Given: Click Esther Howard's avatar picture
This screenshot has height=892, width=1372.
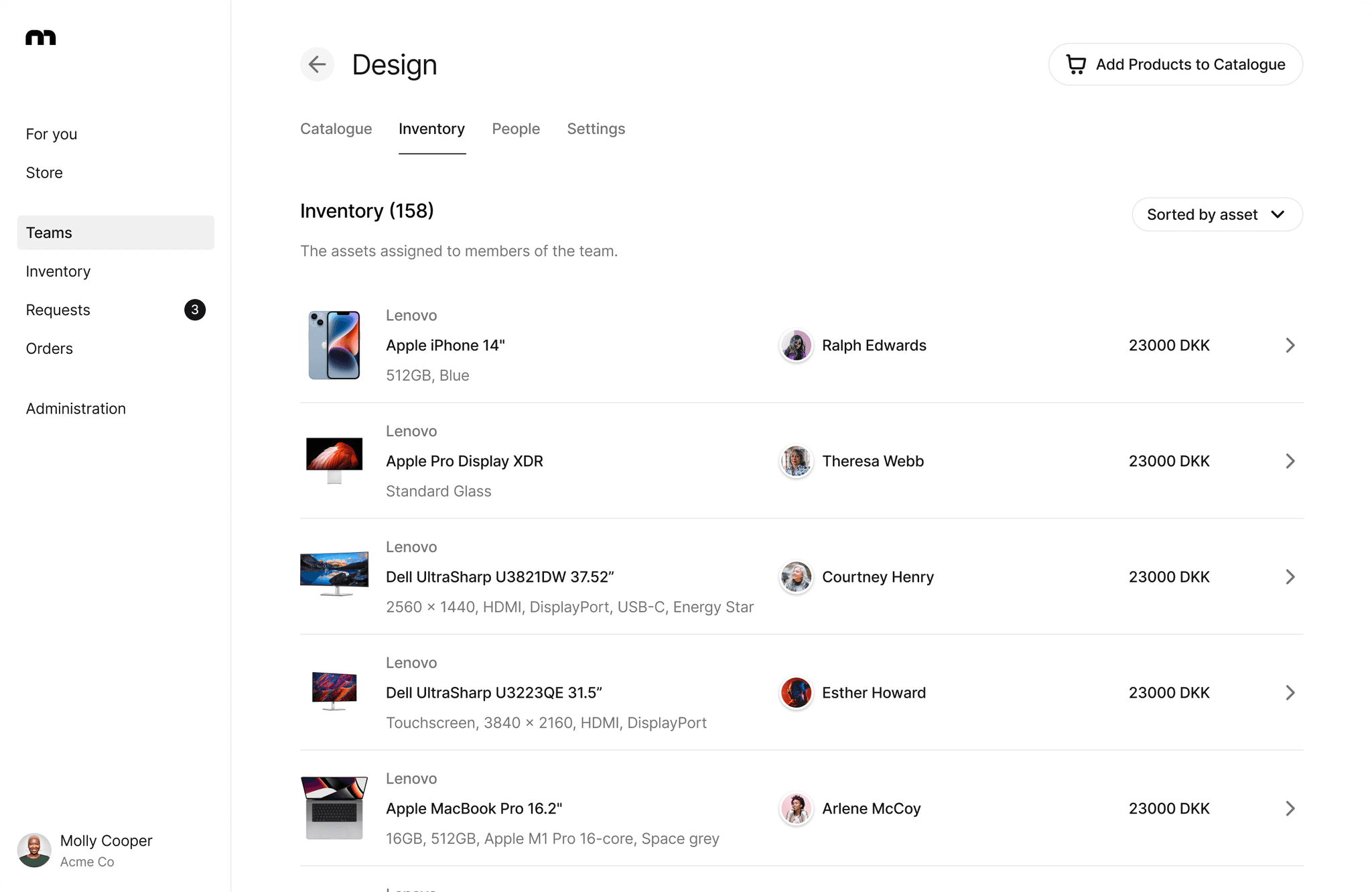Looking at the screenshot, I should pos(796,693).
